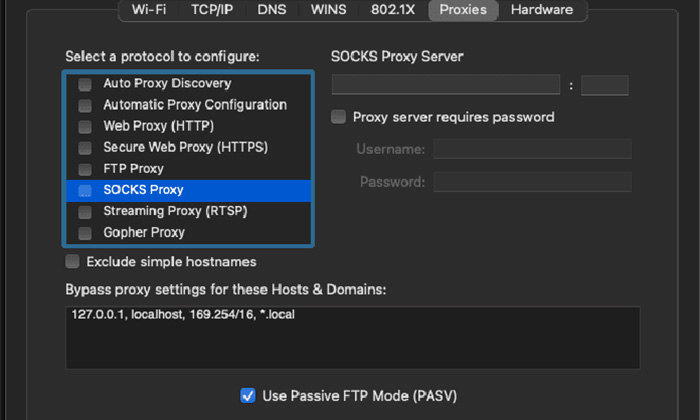Tick the Gopher Proxy checkbox
This screenshot has height=420, width=700.
pyautogui.click(x=85, y=233)
